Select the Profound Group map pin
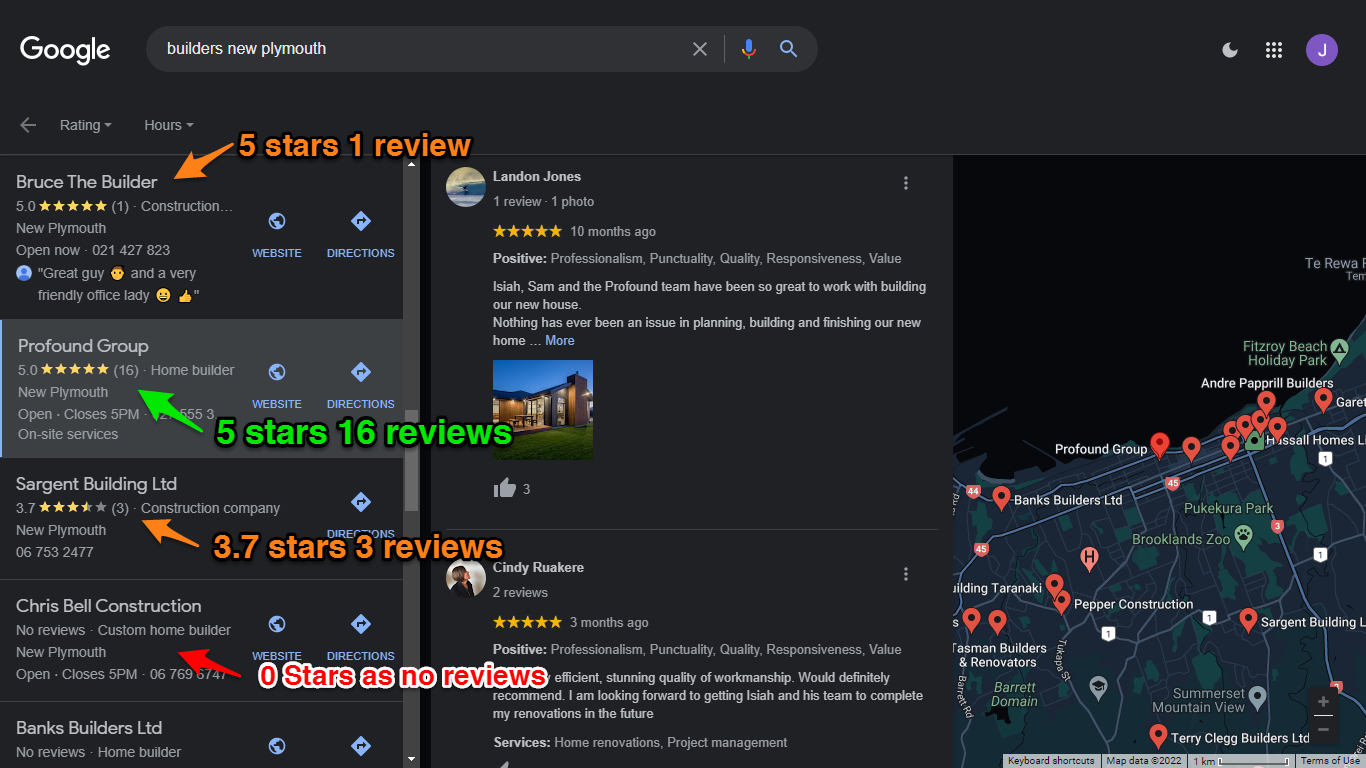1366x768 pixels. [x=1160, y=445]
